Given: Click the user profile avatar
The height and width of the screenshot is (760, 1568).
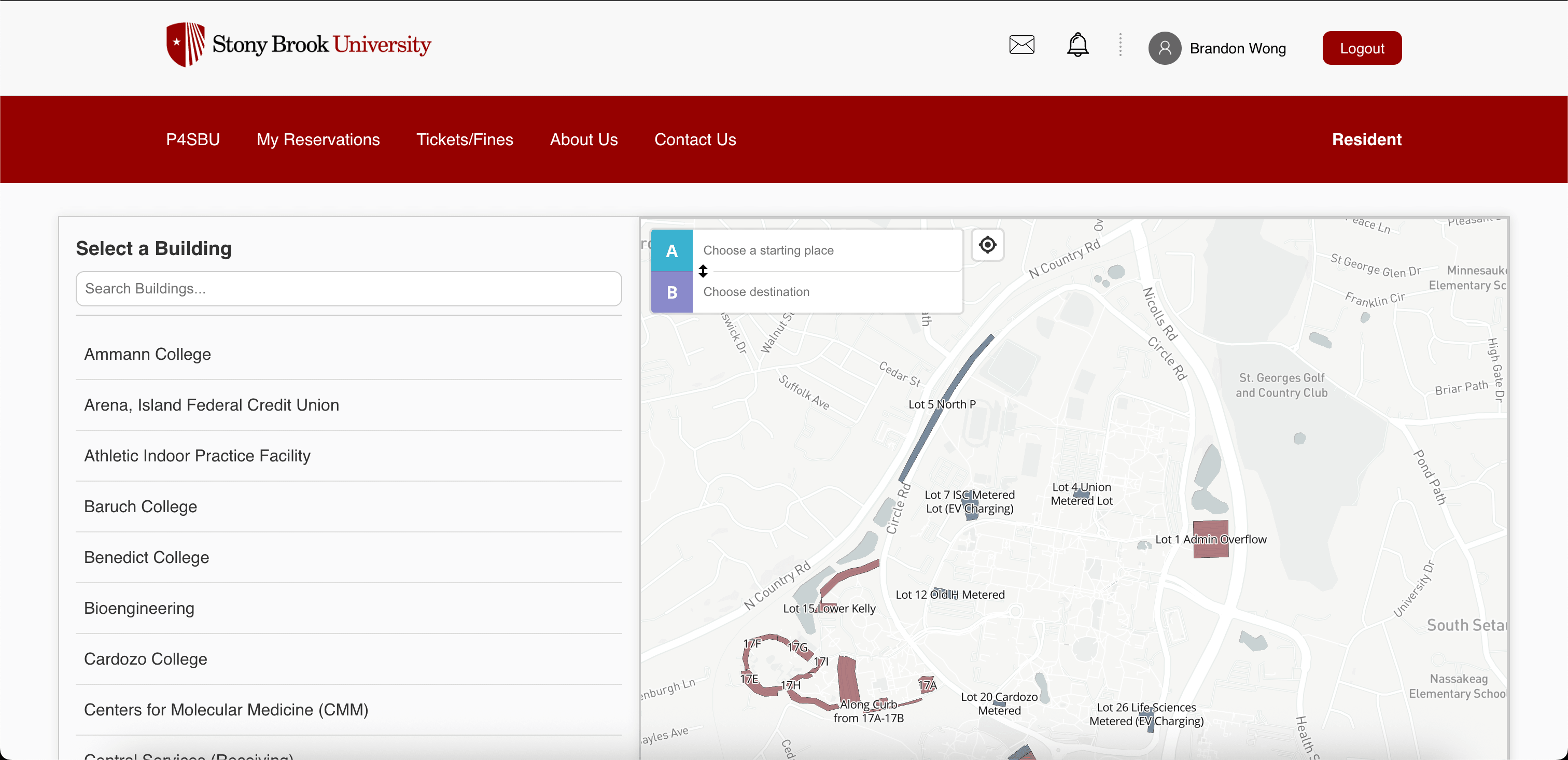Looking at the screenshot, I should pyautogui.click(x=1165, y=48).
